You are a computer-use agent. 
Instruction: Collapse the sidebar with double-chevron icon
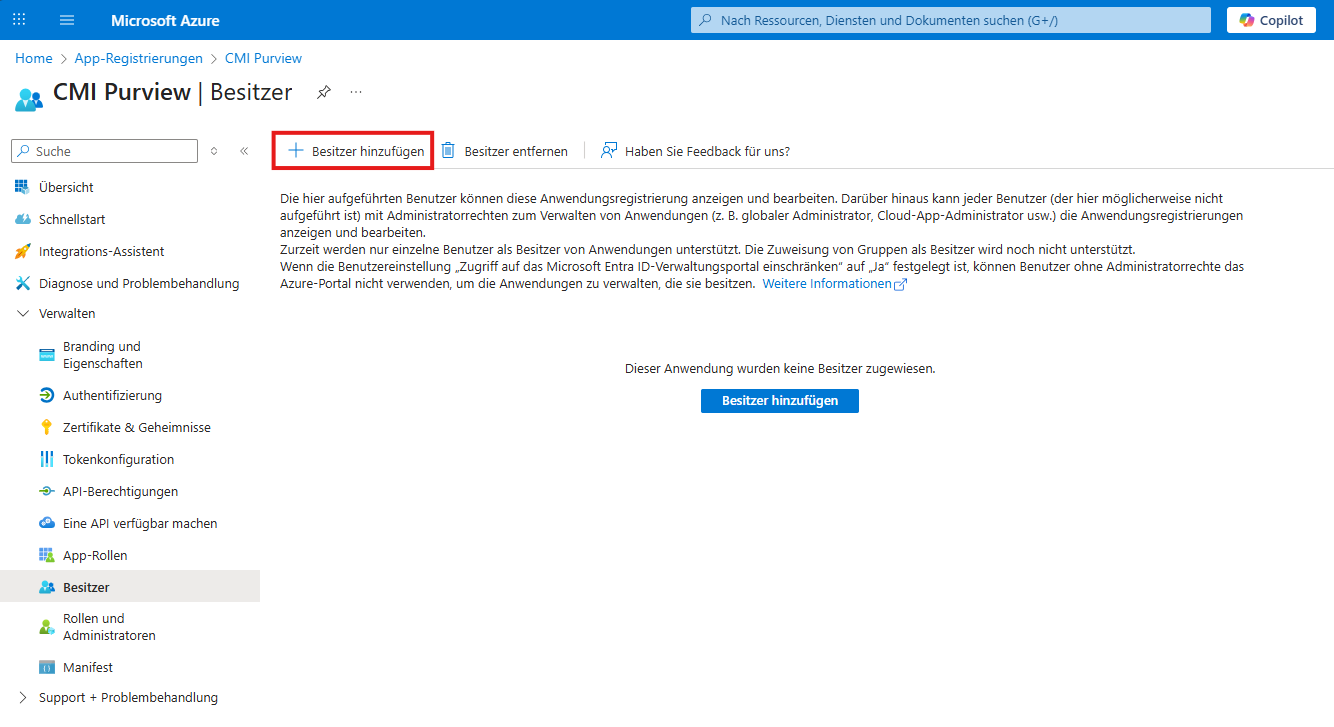coord(244,151)
